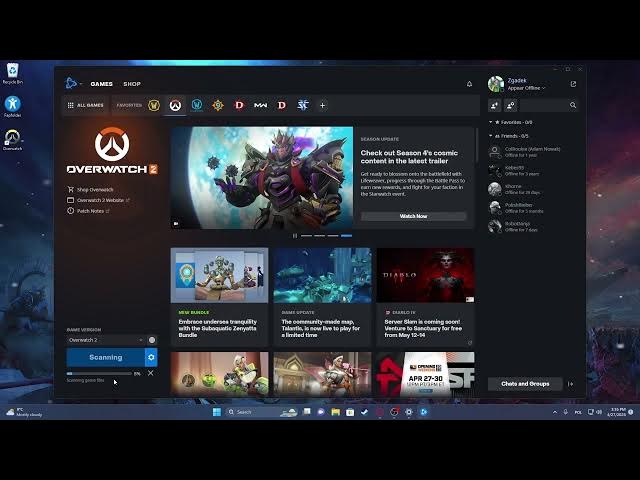Image resolution: width=640 pixels, height=480 pixels.
Task: Select friend offline for 5 months
Action: (533, 208)
